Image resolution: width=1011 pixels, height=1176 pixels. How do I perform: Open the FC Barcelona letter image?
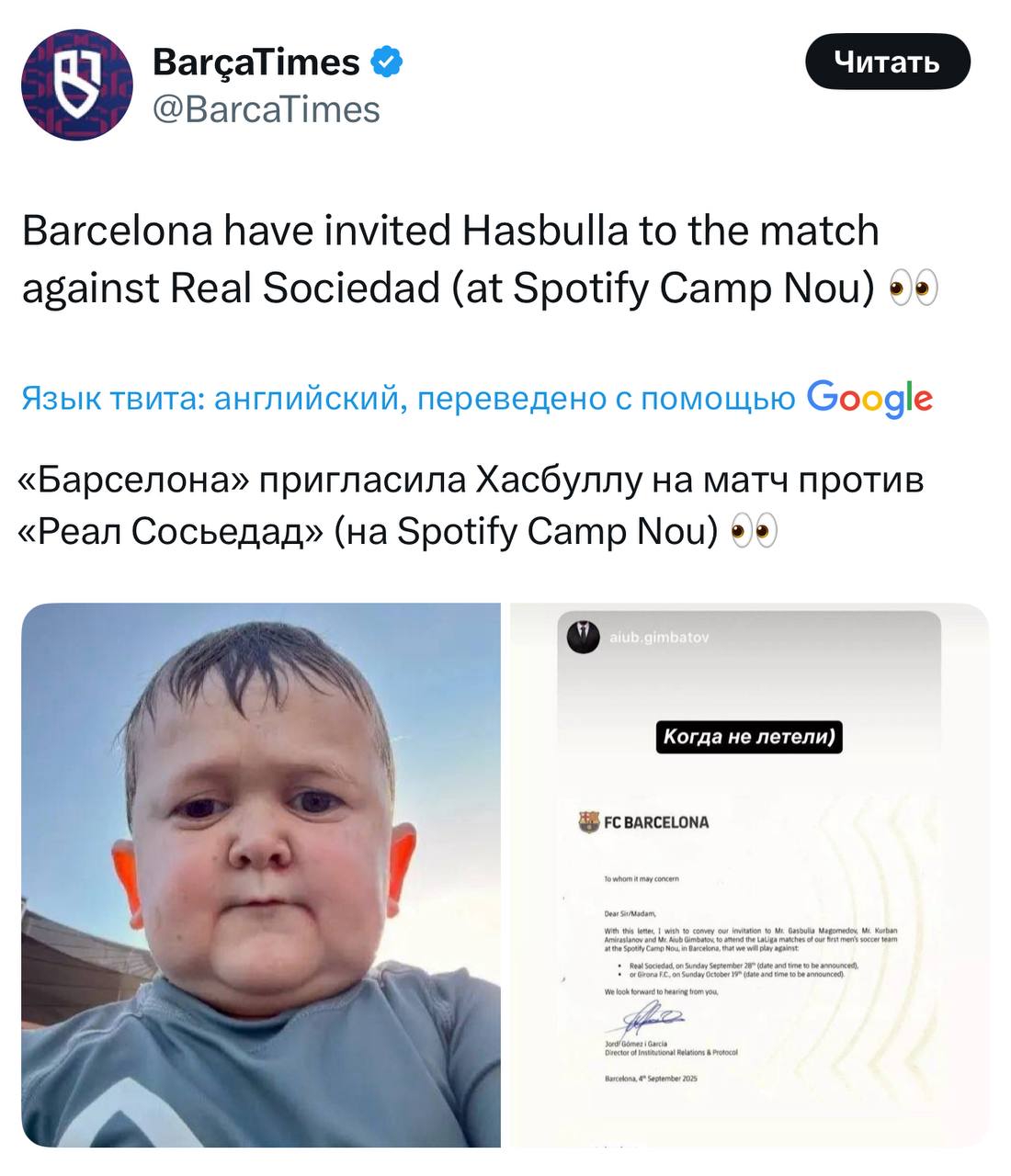[749, 875]
